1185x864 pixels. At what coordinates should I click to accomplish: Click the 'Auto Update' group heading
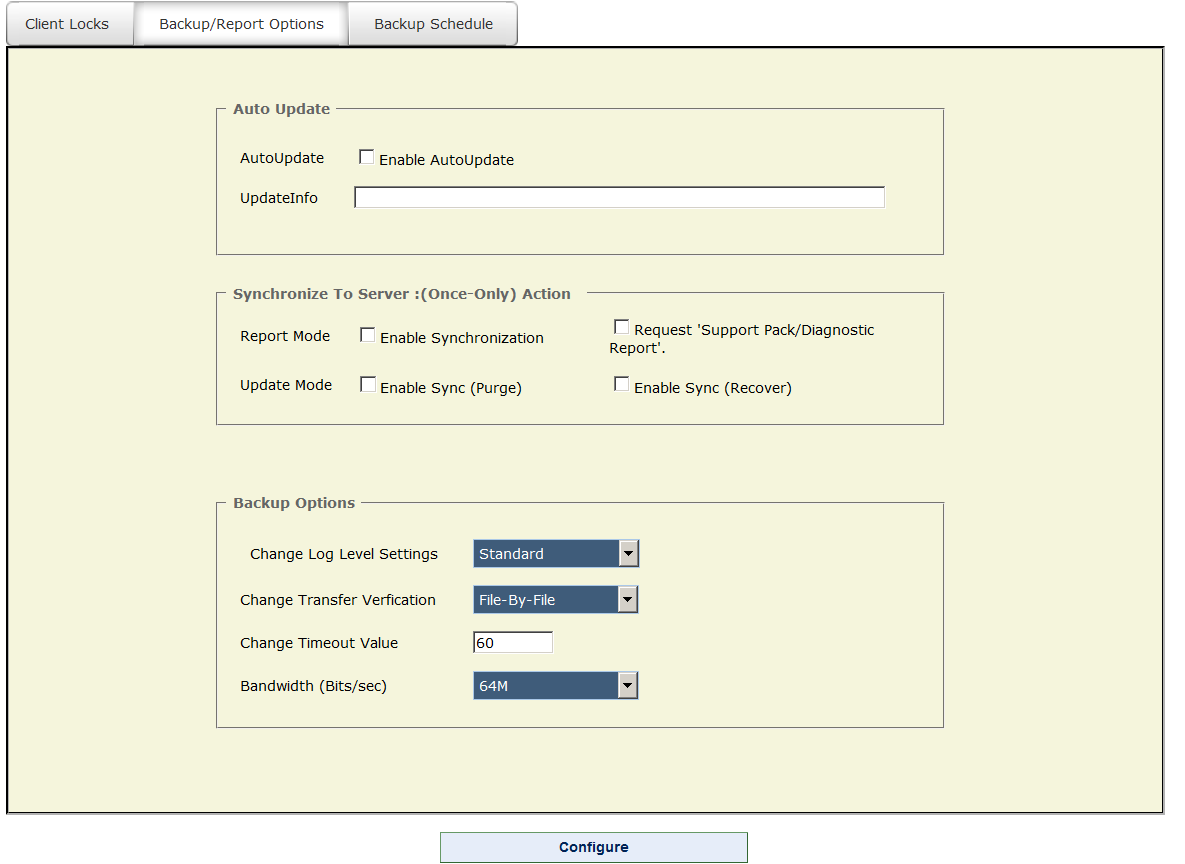(x=282, y=109)
